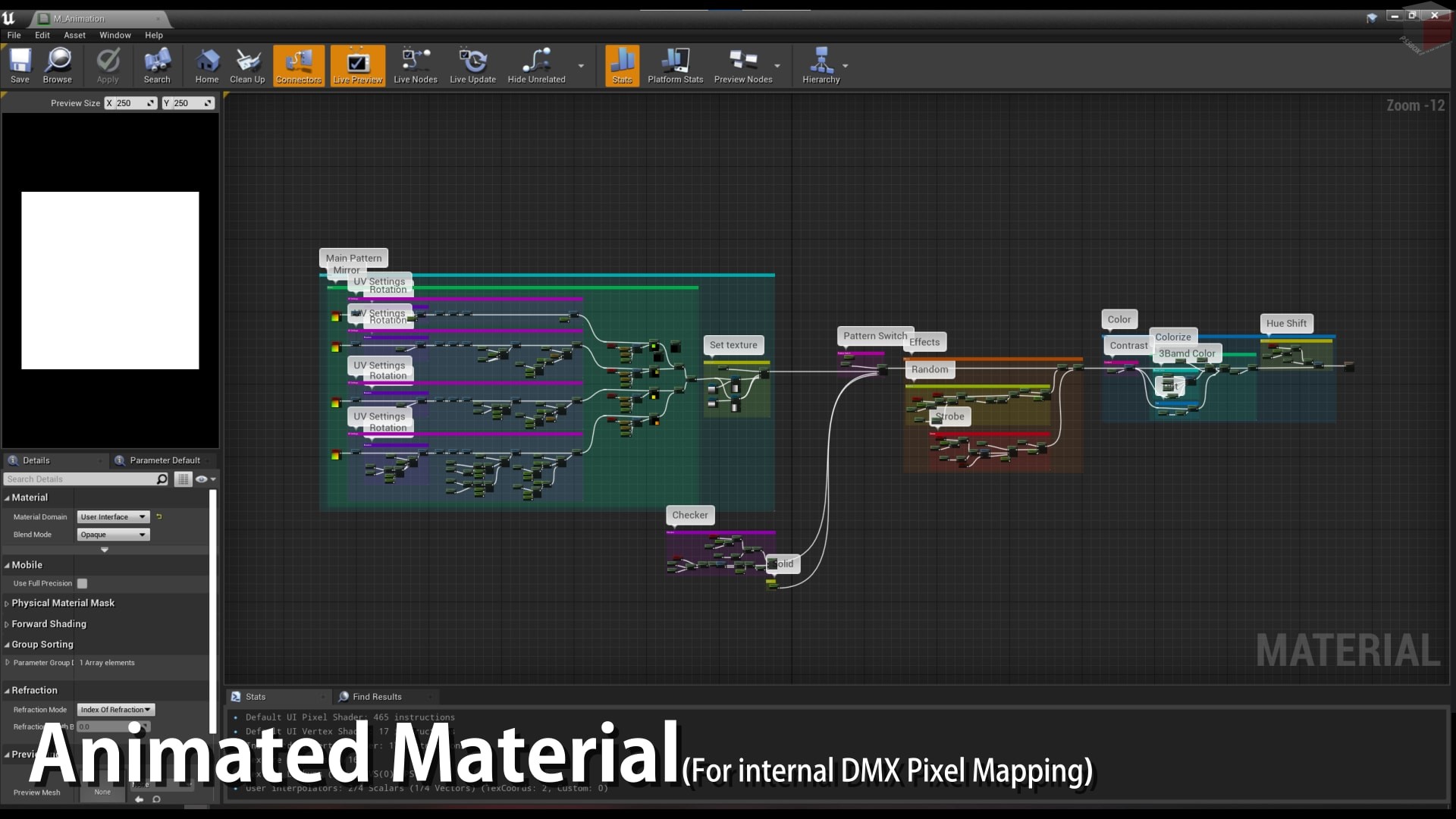Expand the Refraction section
The image size is (1456, 819).
click(8, 690)
